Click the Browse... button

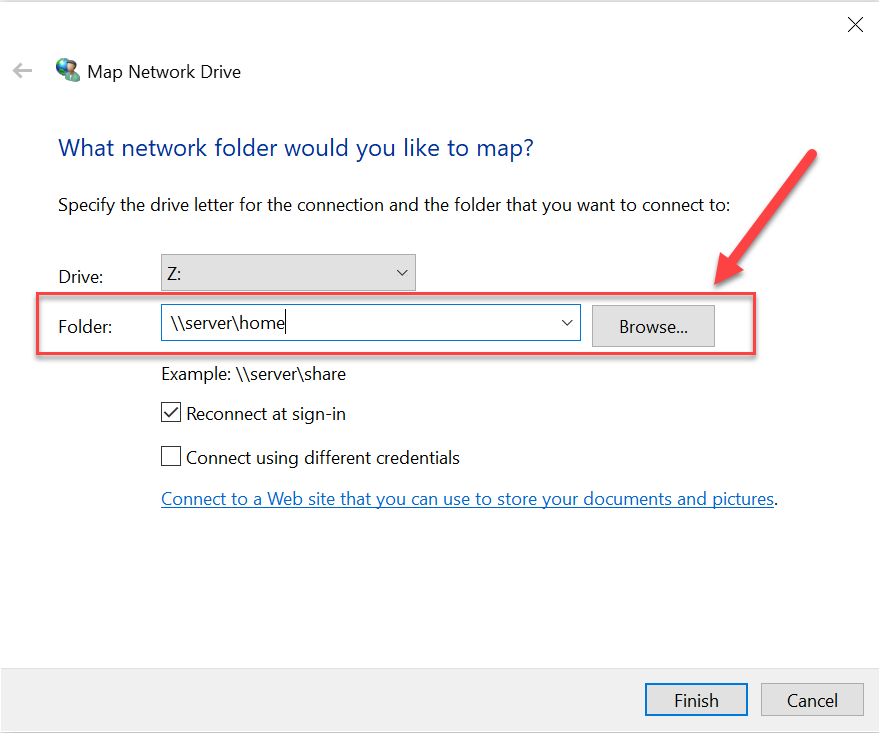pos(653,326)
